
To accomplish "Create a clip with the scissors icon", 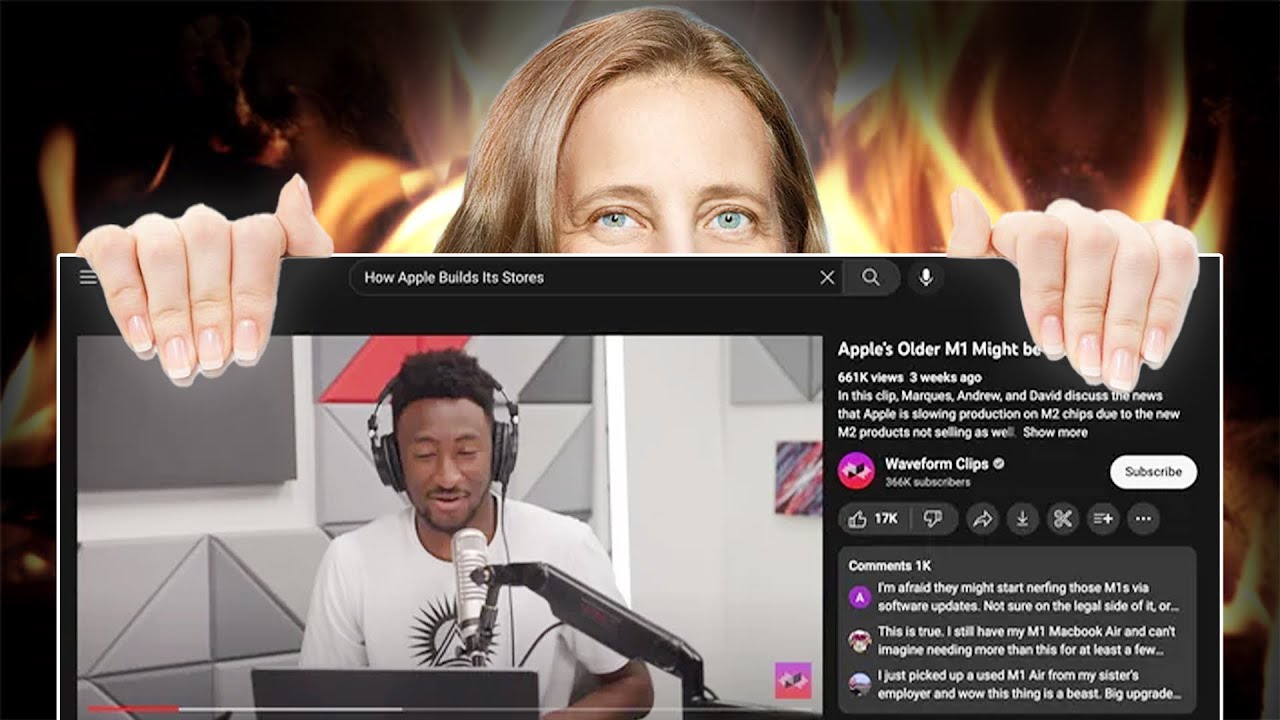I will click(x=1063, y=518).
